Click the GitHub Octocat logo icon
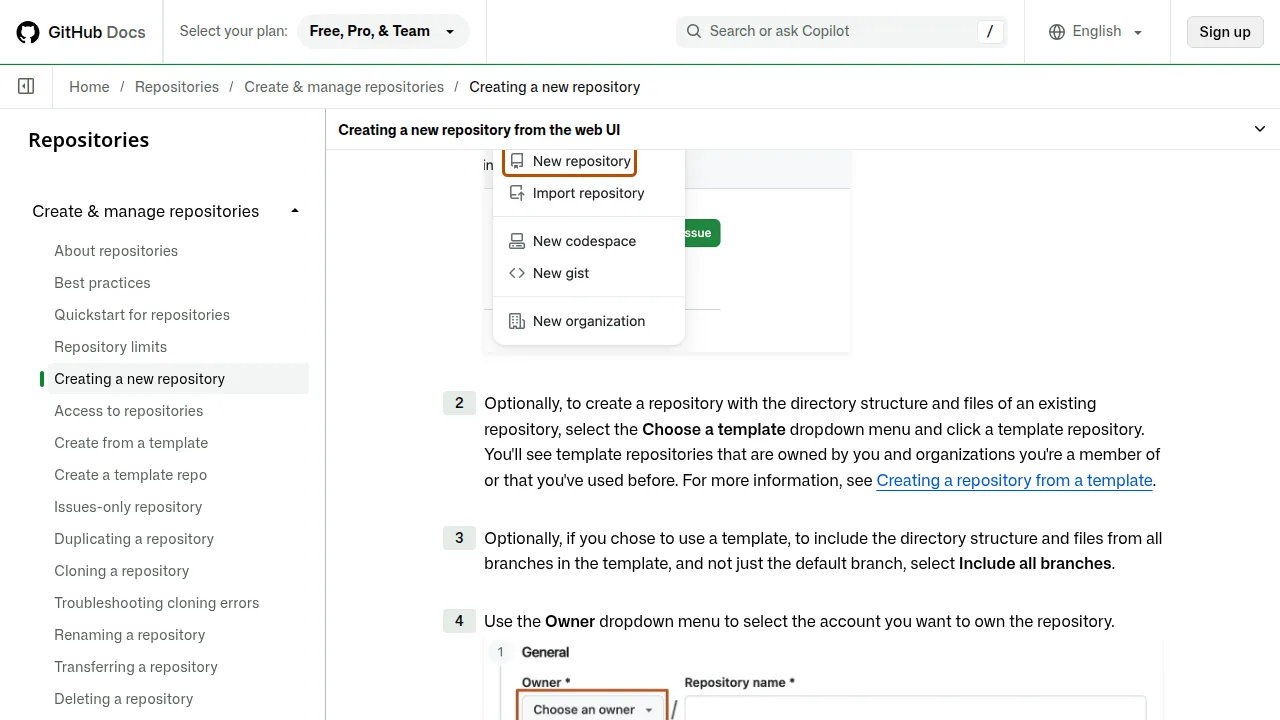Screen dimensions: 1280x720 coord(28,32)
